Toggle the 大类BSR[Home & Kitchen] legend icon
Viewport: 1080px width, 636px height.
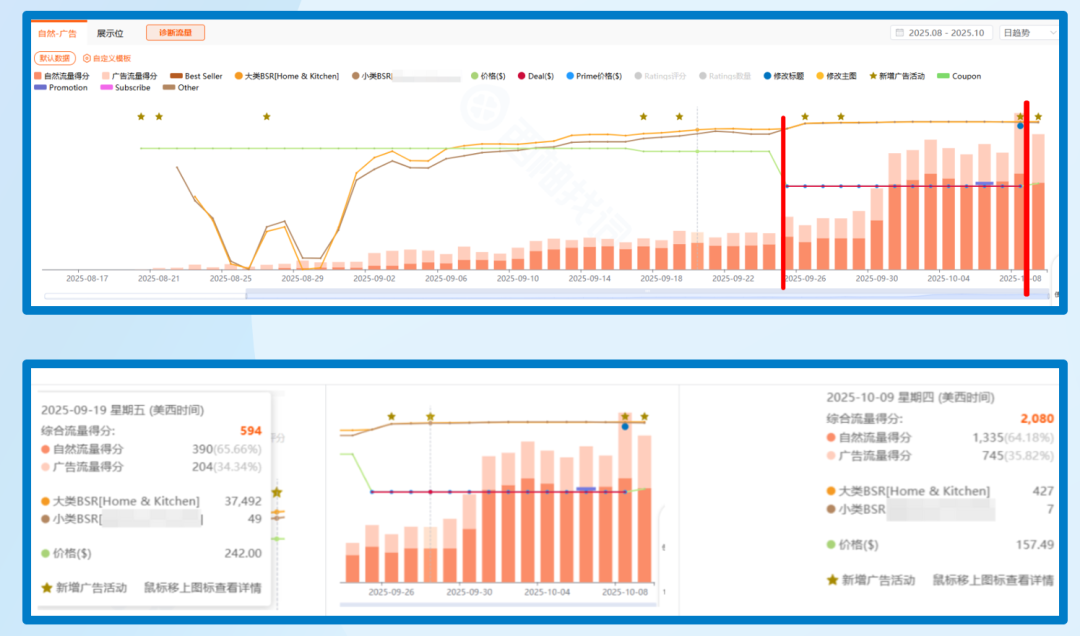pos(239,76)
